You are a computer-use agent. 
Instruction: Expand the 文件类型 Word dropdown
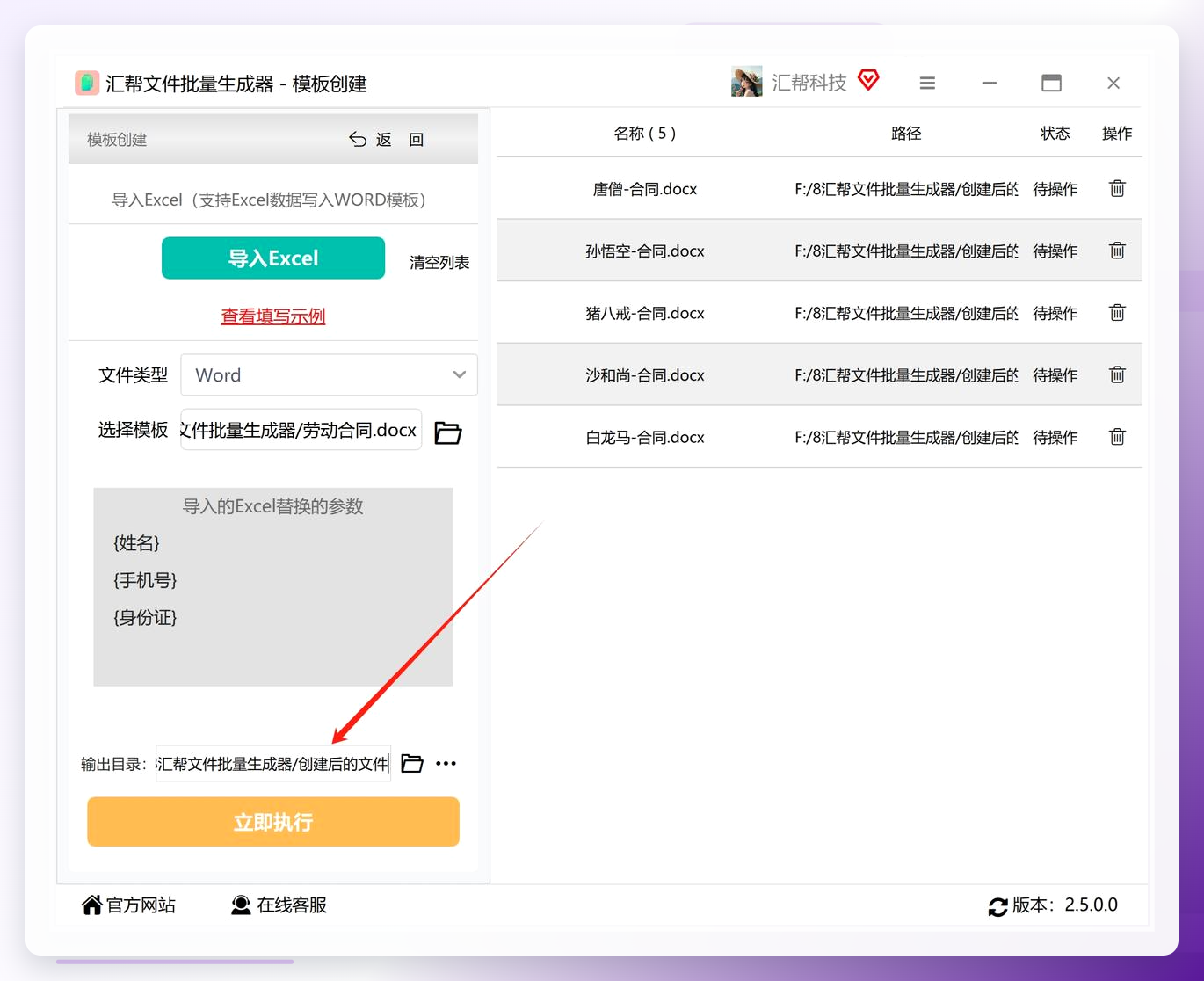pos(330,375)
